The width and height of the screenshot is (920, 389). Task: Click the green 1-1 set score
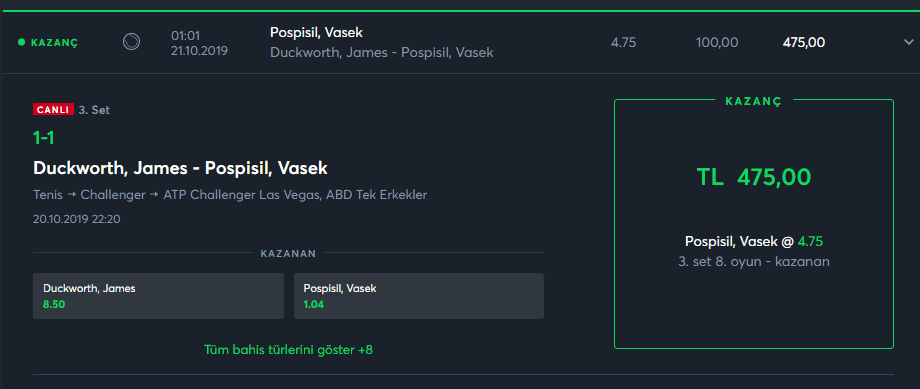(x=44, y=138)
